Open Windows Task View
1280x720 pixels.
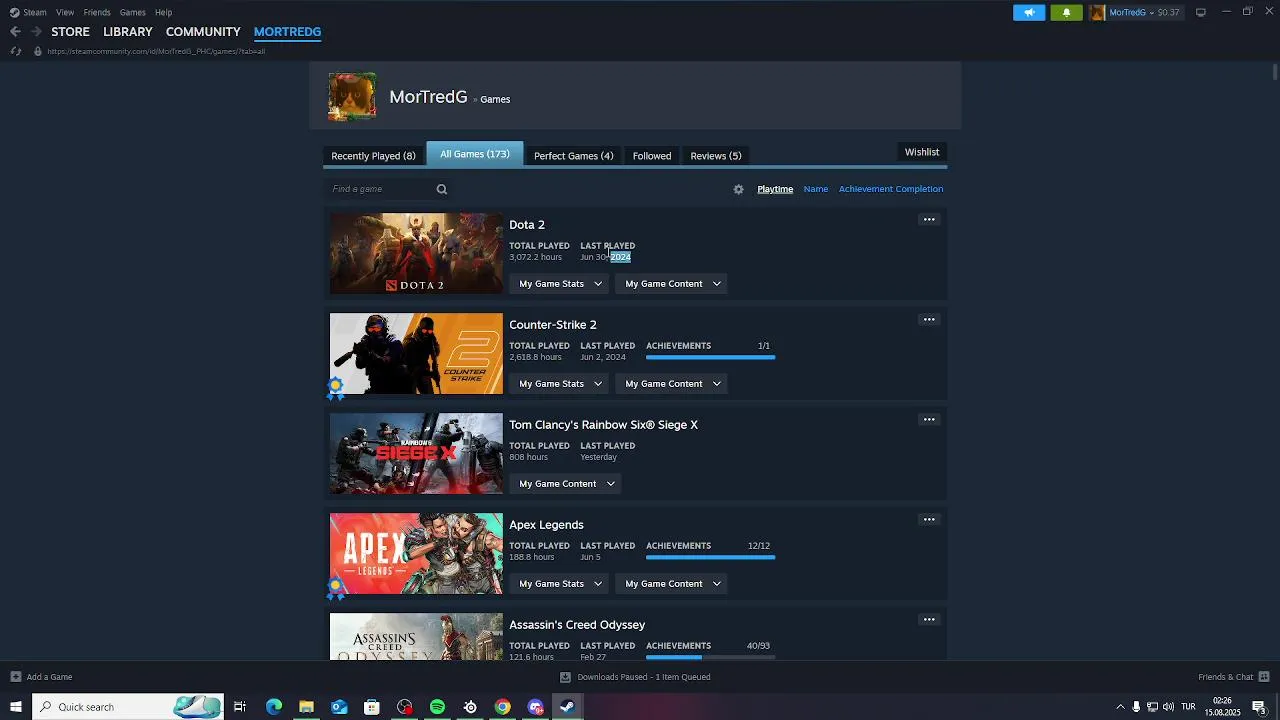click(240, 707)
